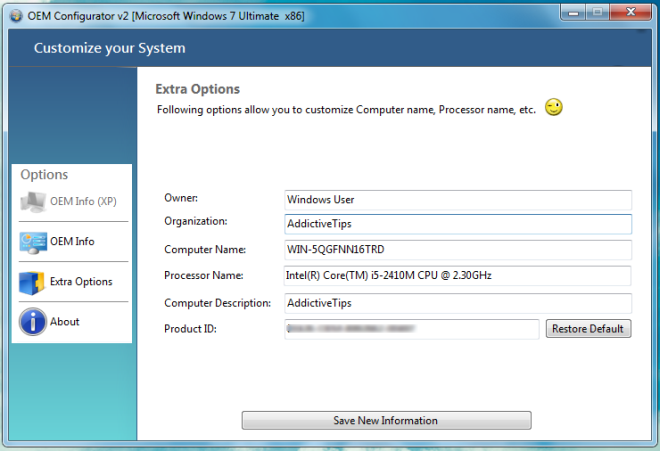Click the OEM Info computer icon
Screen dimensions: 660x451
(x=33, y=242)
